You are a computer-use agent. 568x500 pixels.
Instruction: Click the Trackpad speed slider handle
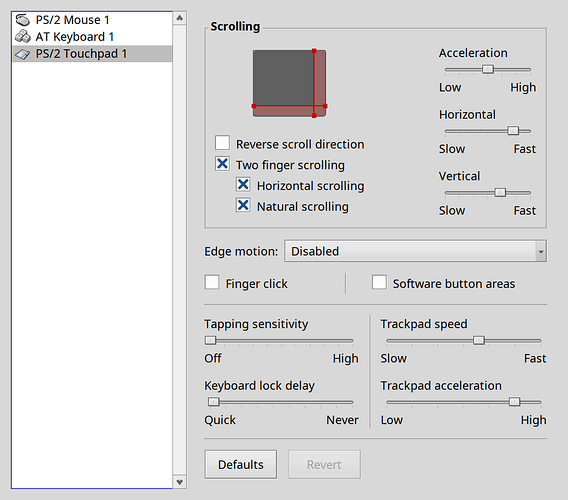point(479,340)
